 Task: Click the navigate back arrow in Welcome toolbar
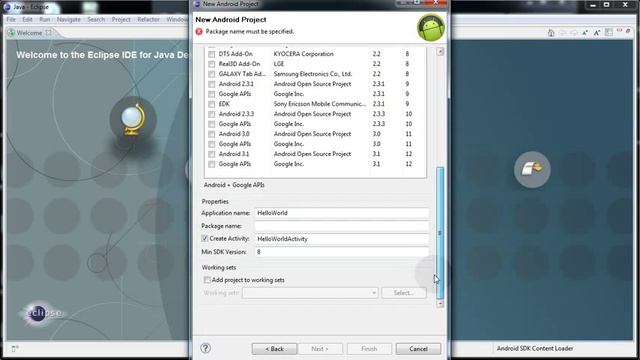[x=562, y=33]
